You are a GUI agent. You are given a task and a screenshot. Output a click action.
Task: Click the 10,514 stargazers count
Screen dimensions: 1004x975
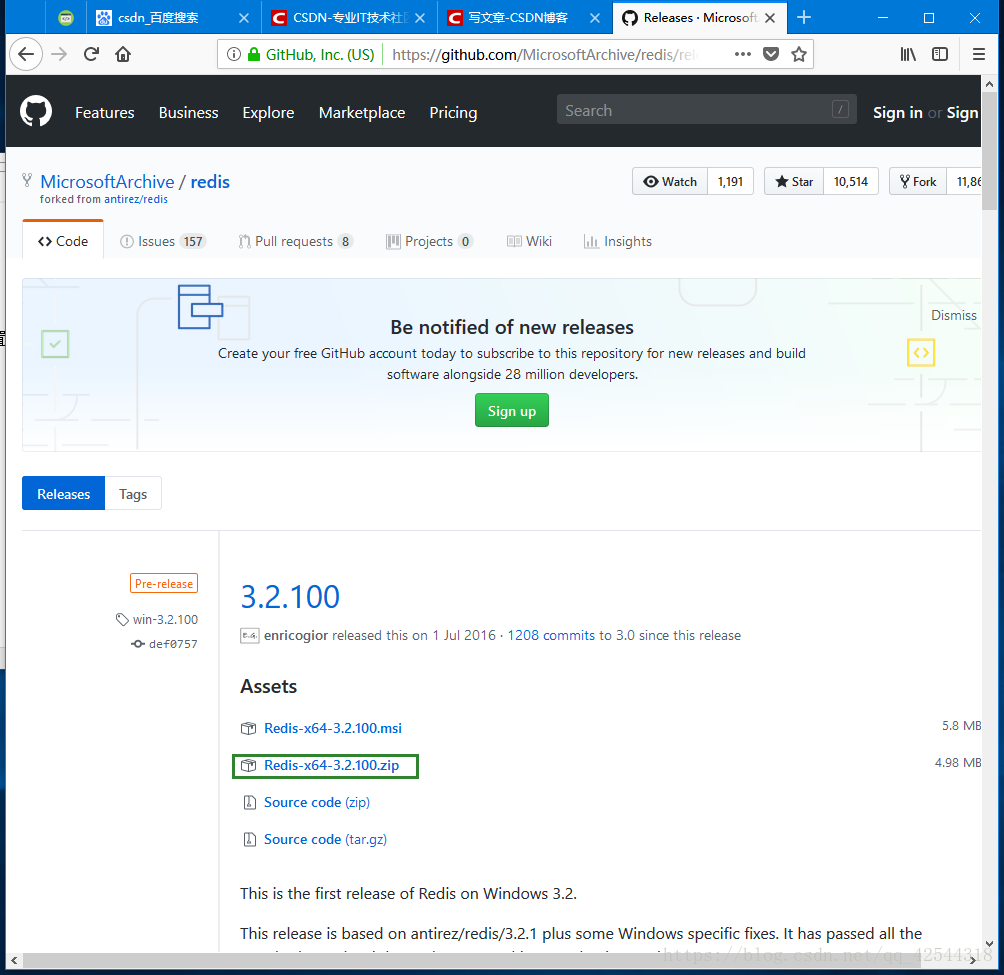click(x=850, y=181)
